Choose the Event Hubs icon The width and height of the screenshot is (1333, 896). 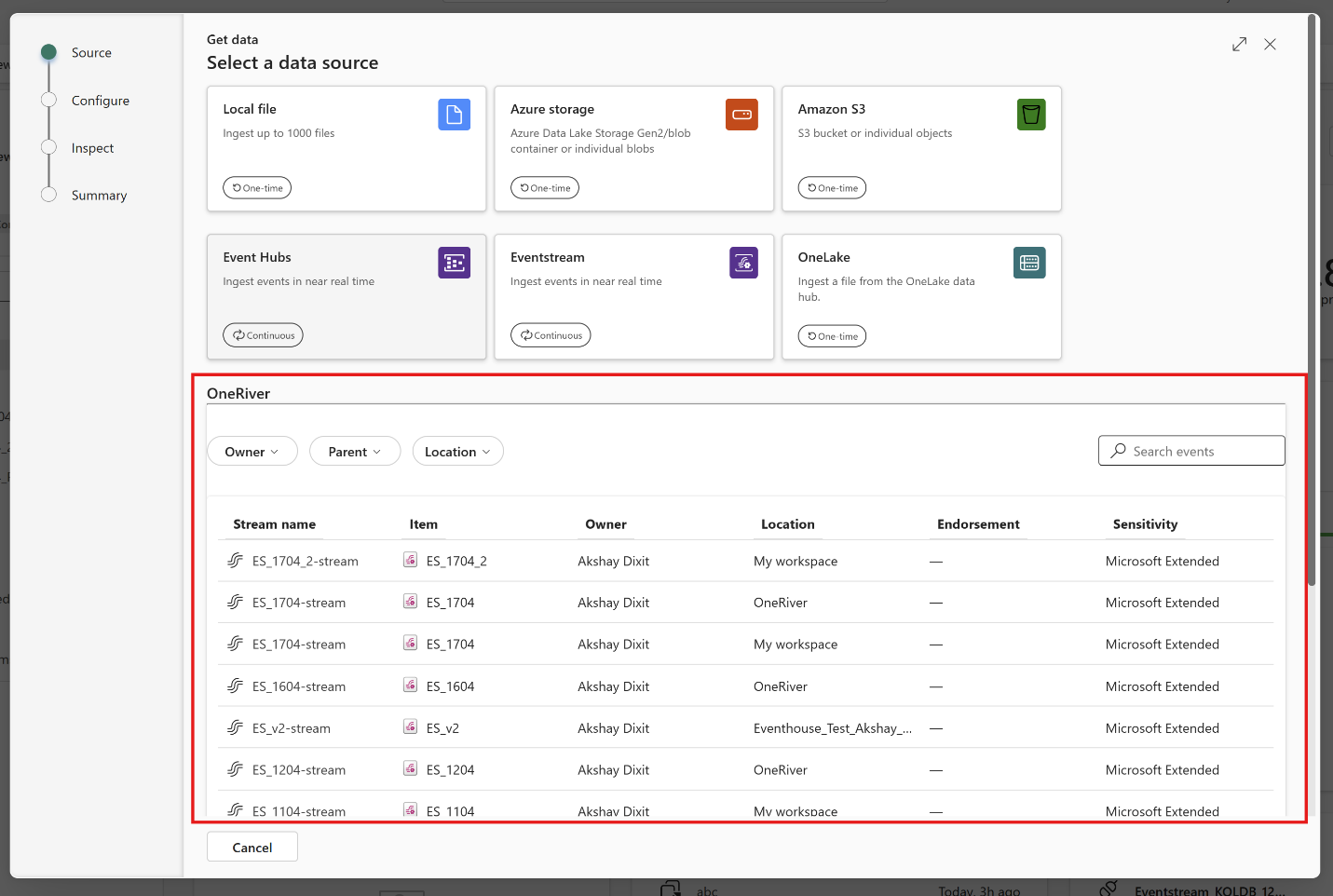(x=454, y=263)
